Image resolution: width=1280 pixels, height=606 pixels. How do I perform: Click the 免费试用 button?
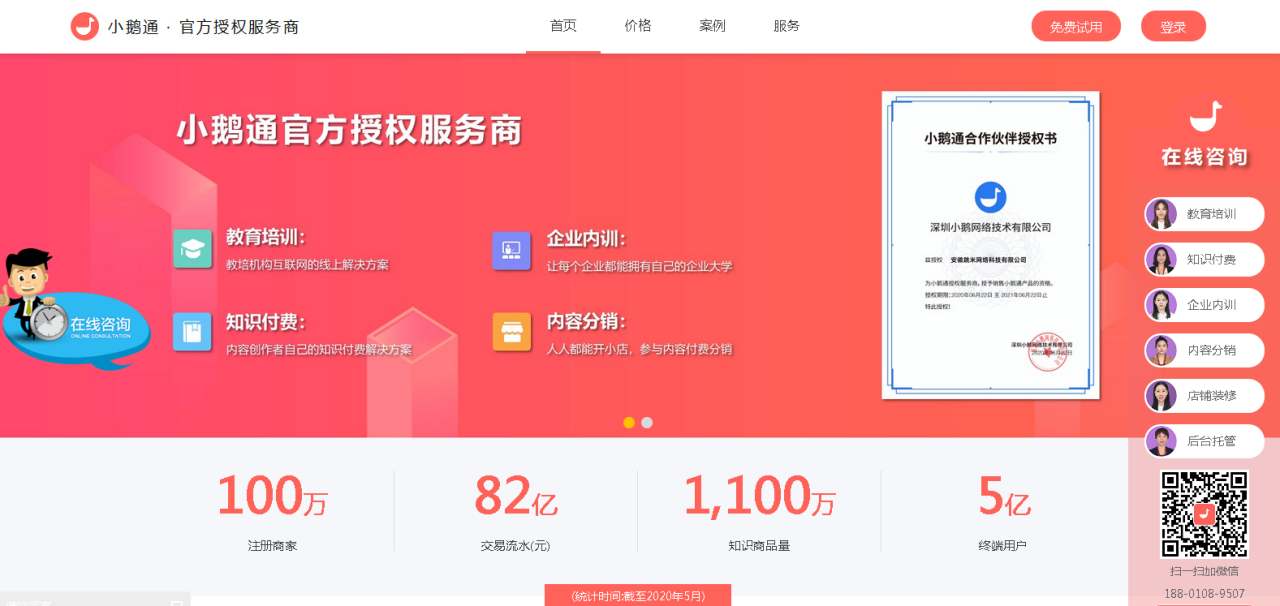(x=1076, y=27)
